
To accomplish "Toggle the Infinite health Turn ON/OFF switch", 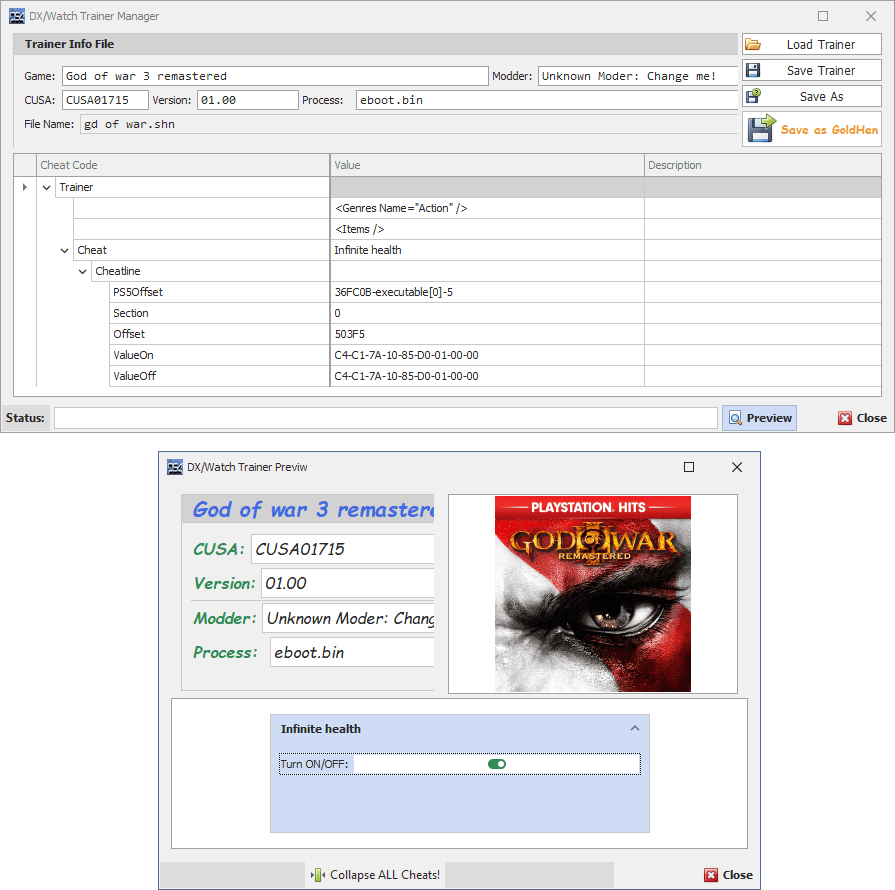I will [497, 764].
